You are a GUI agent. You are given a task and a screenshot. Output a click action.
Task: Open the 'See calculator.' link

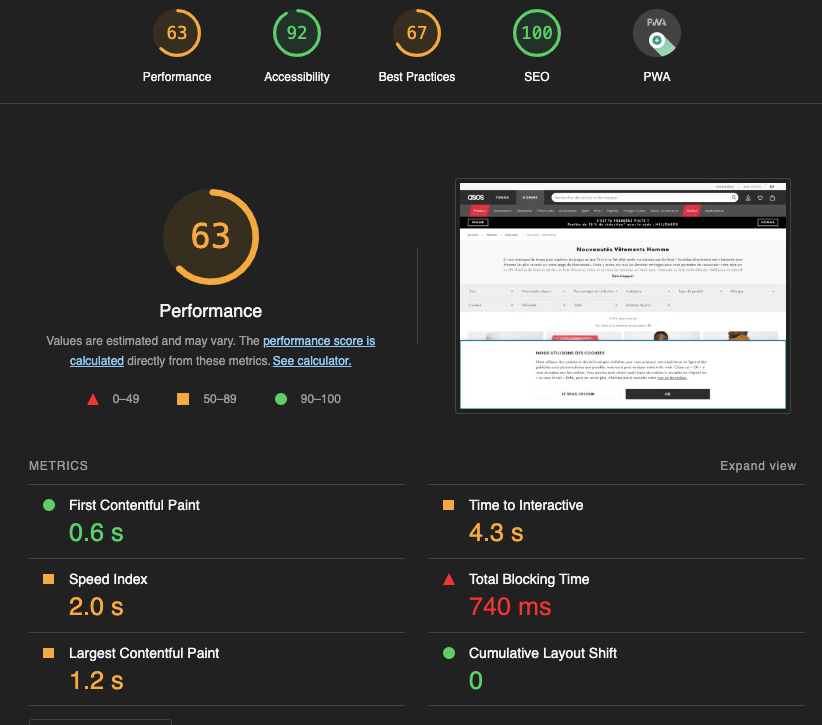click(312, 361)
